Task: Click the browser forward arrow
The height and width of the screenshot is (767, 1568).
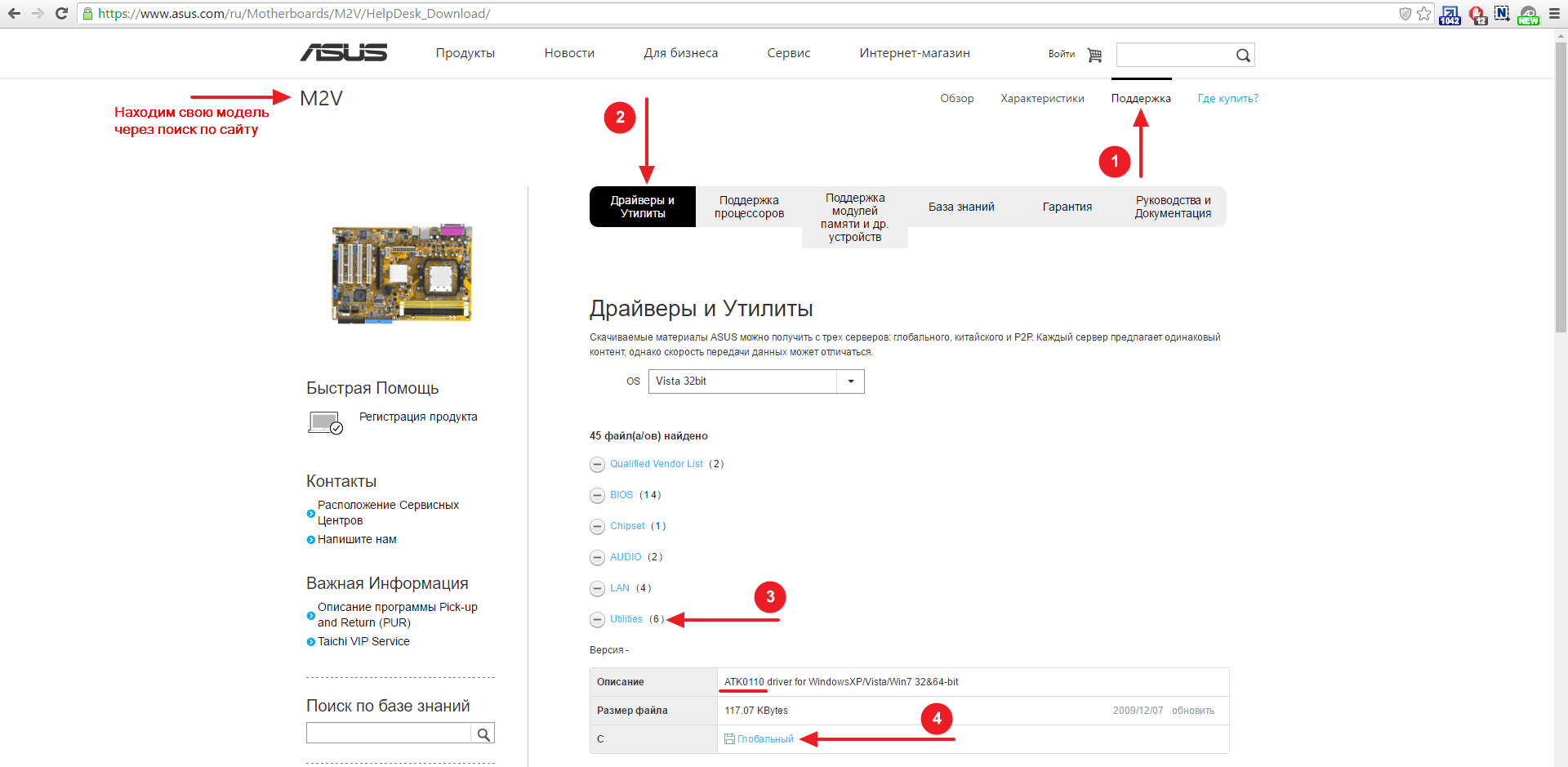Action: click(38, 13)
